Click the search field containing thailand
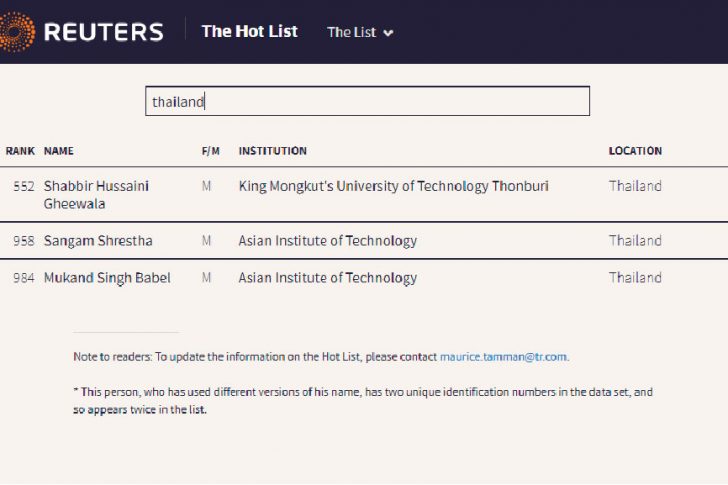Viewport: 728px width, 485px height. tap(367, 101)
